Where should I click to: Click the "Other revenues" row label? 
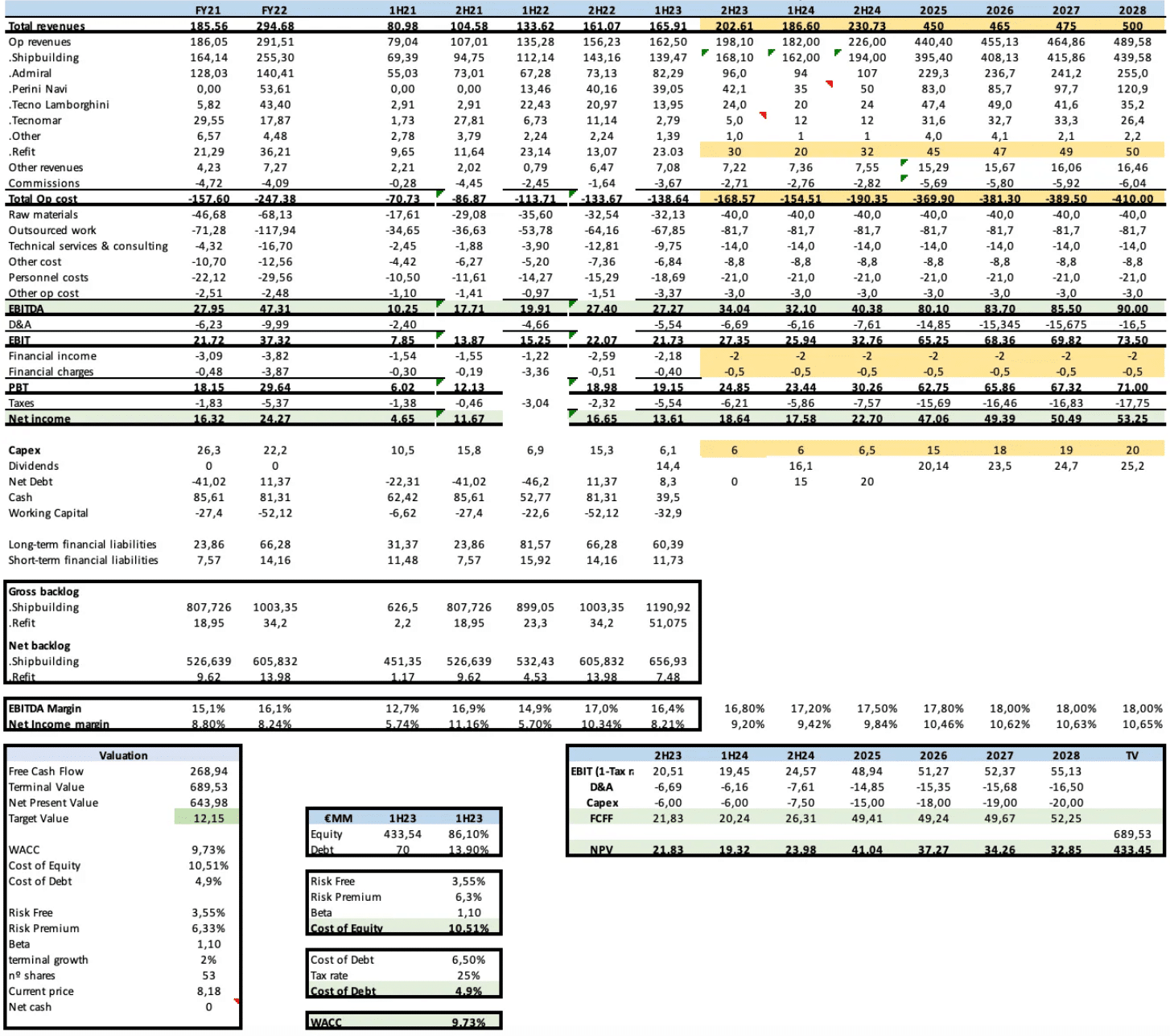point(46,167)
